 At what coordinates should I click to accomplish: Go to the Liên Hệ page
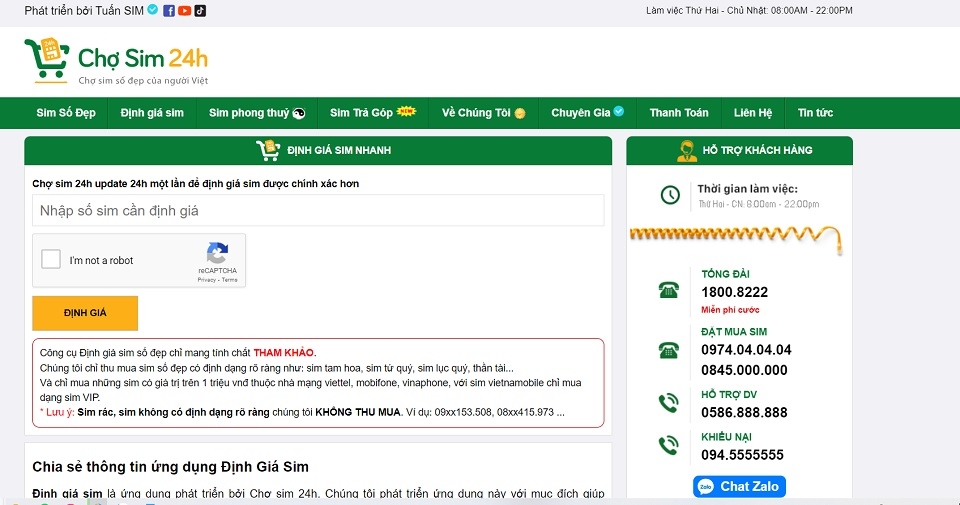[752, 113]
